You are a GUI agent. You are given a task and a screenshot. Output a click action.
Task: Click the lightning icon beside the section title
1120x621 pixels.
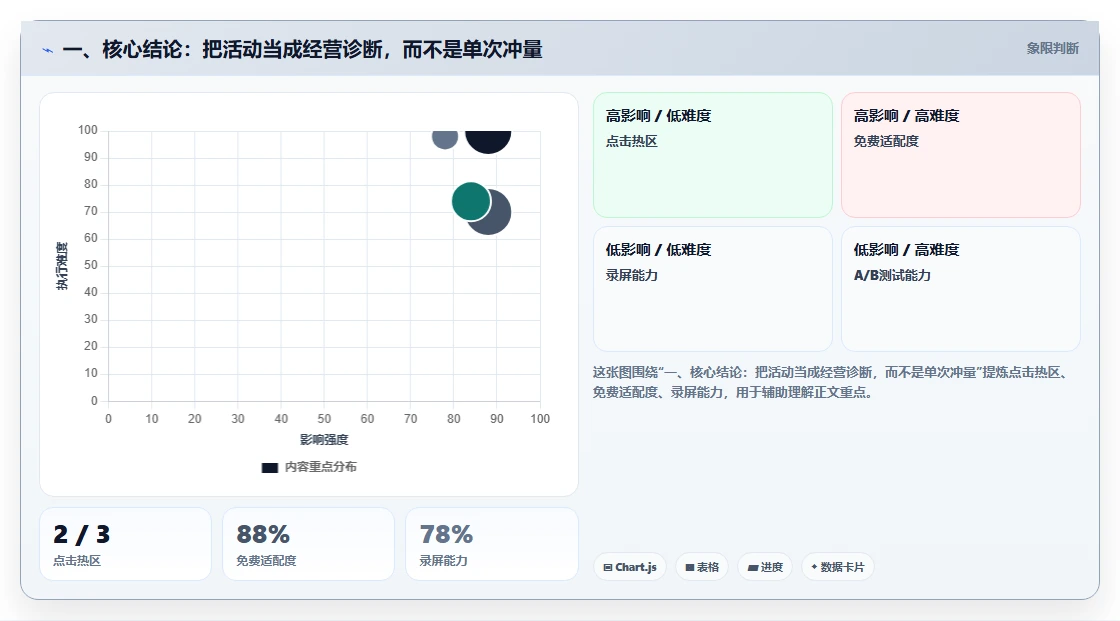tap(48, 50)
